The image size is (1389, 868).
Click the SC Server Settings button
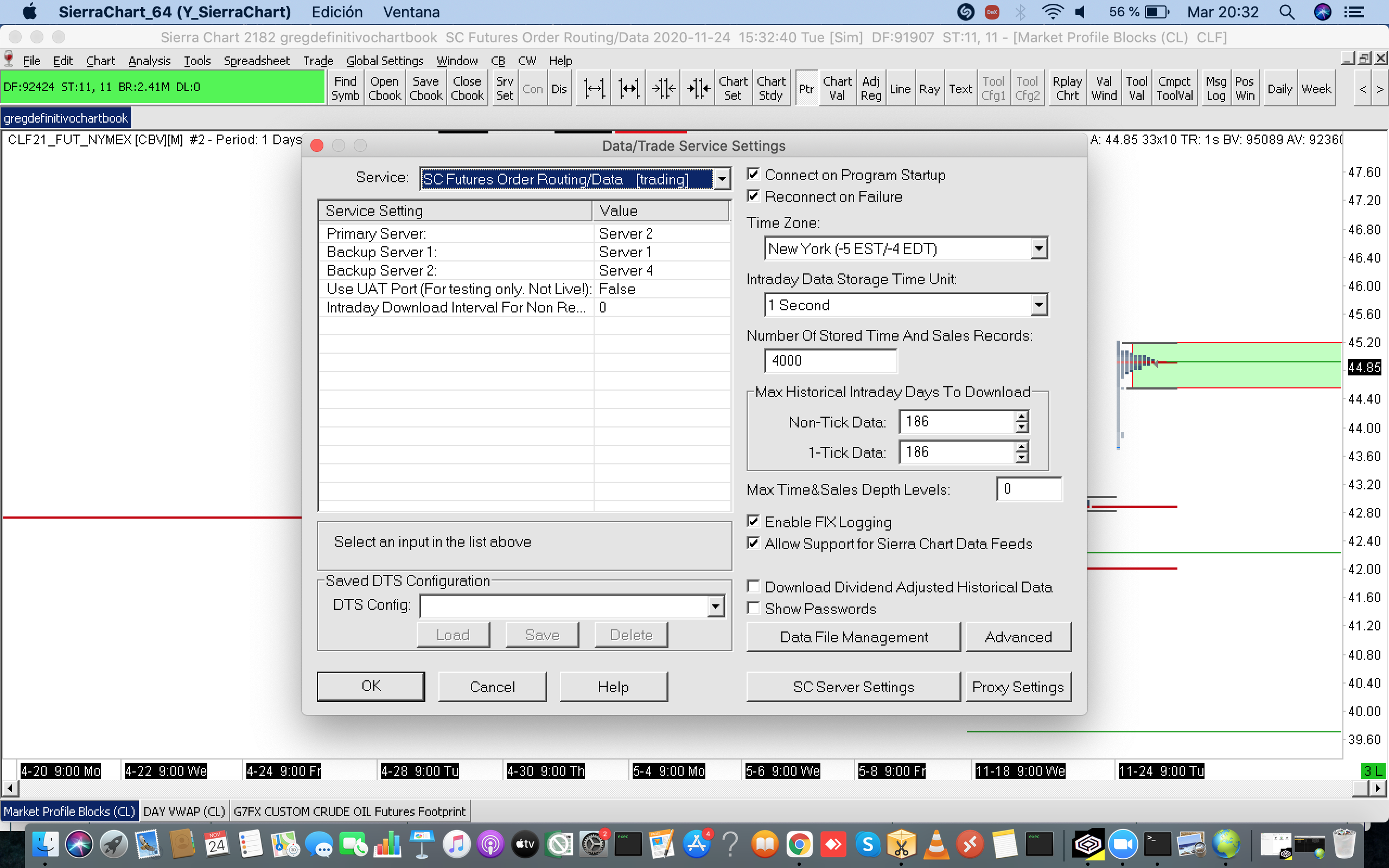pos(853,687)
